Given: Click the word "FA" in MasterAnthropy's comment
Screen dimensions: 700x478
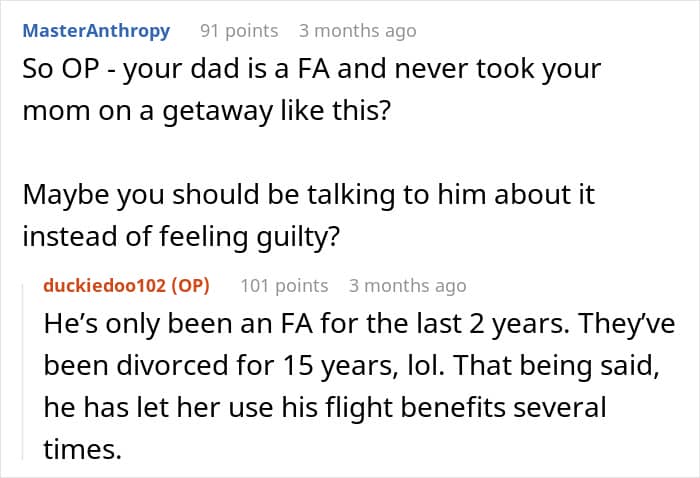Looking at the screenshot, I should 314,69.
